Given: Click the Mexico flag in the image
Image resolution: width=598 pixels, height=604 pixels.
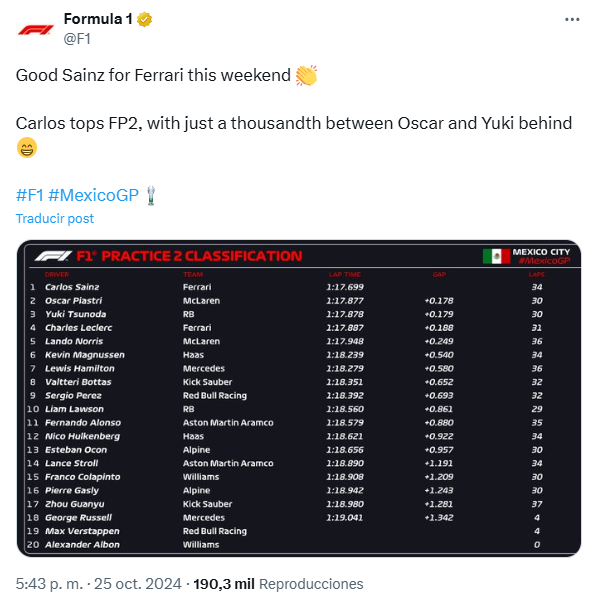Looking at the screenshot, I should pyautogui.click(x=496, y=256).
